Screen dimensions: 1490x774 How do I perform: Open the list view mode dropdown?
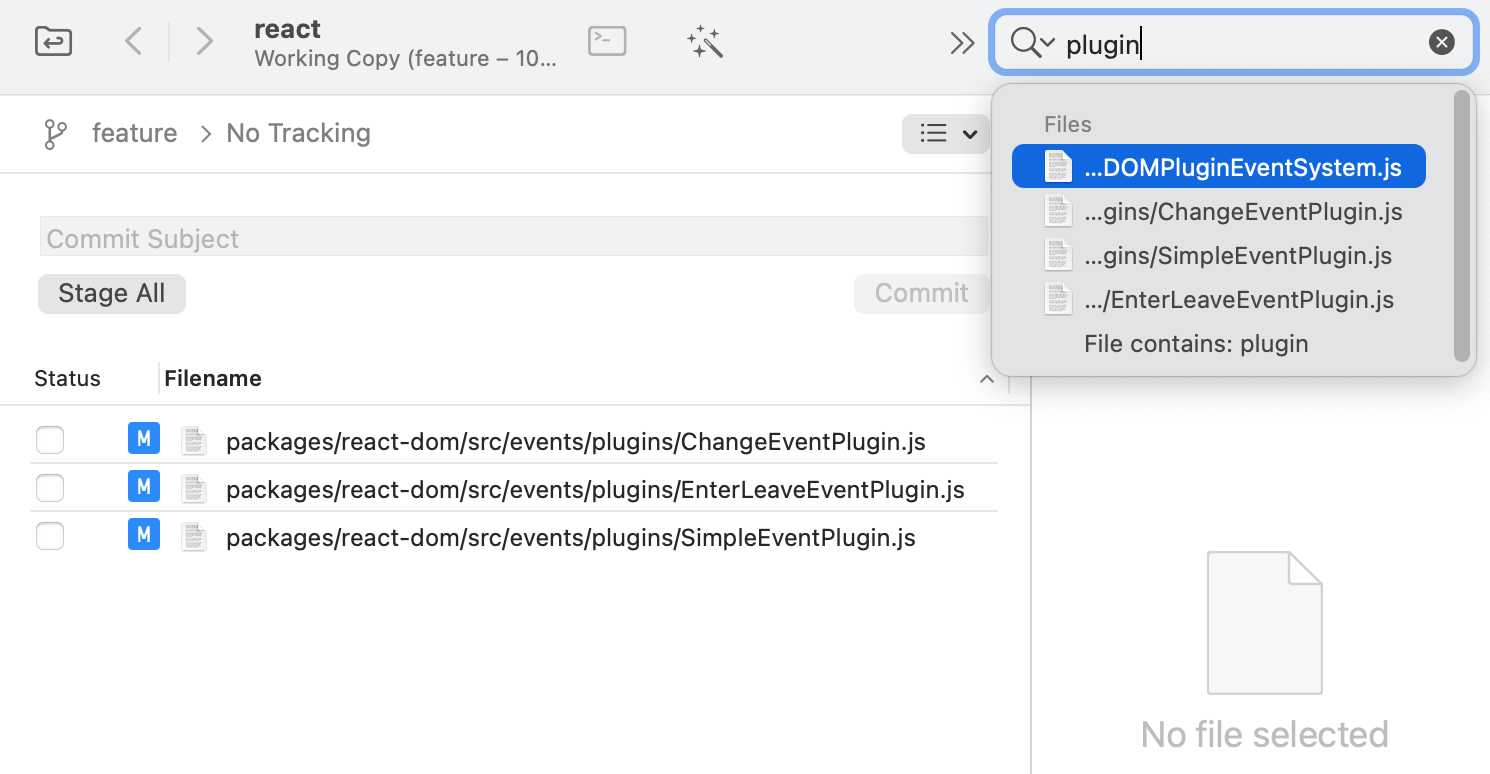tap(945, 134)
